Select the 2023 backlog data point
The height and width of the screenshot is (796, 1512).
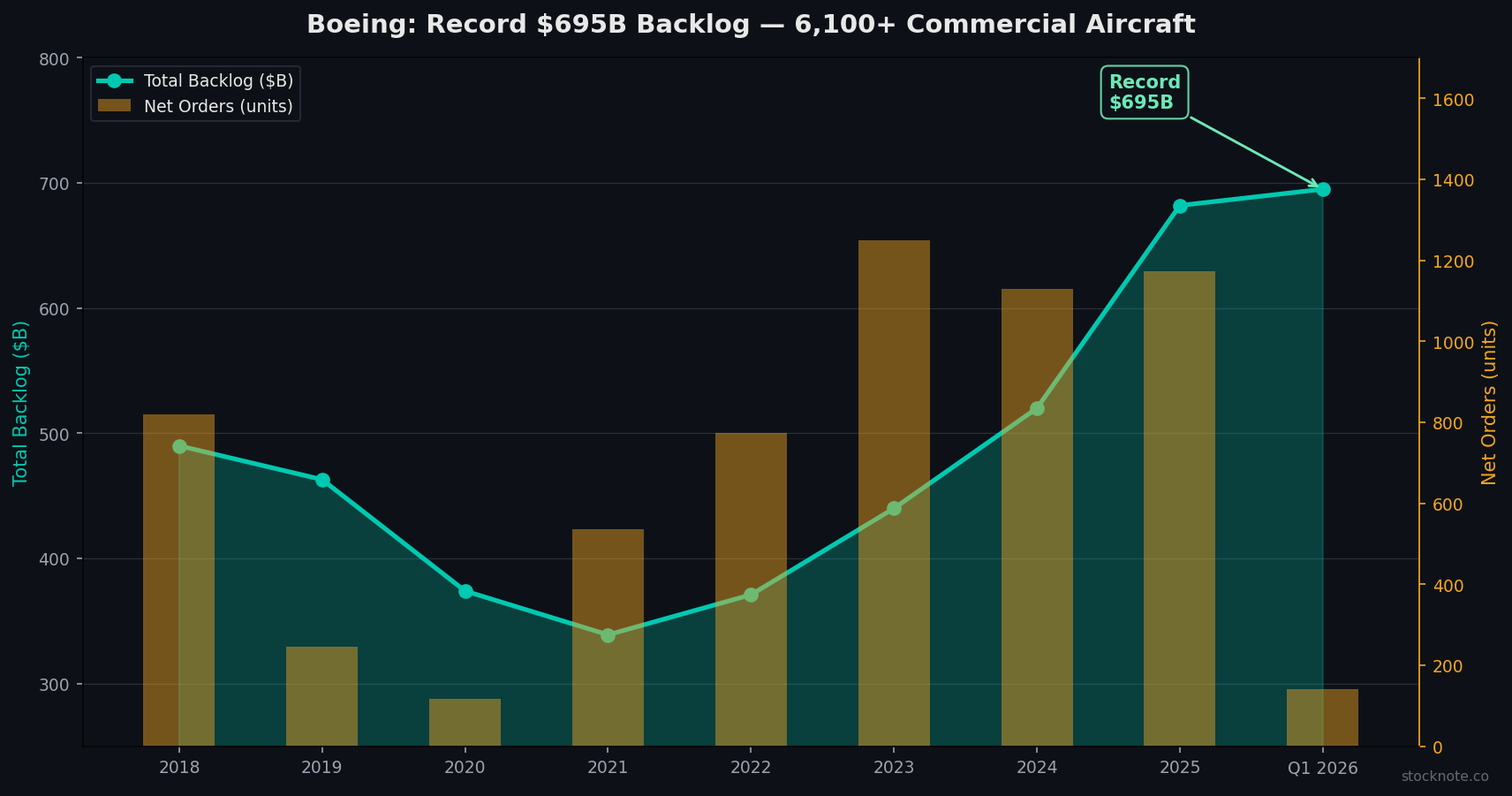[x=894, y=509]
